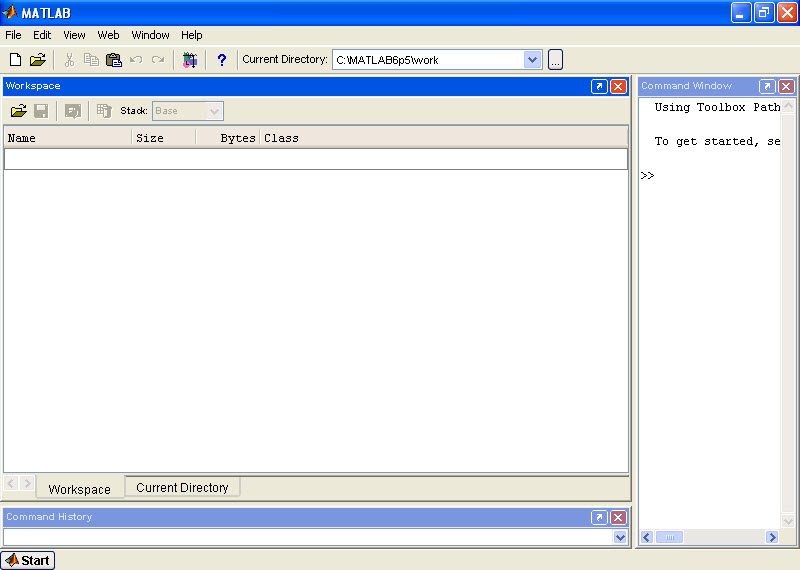Open selection icon in the Workspace toolbar
The width and height of the screenshot is (800, 570).
(73, 111)
